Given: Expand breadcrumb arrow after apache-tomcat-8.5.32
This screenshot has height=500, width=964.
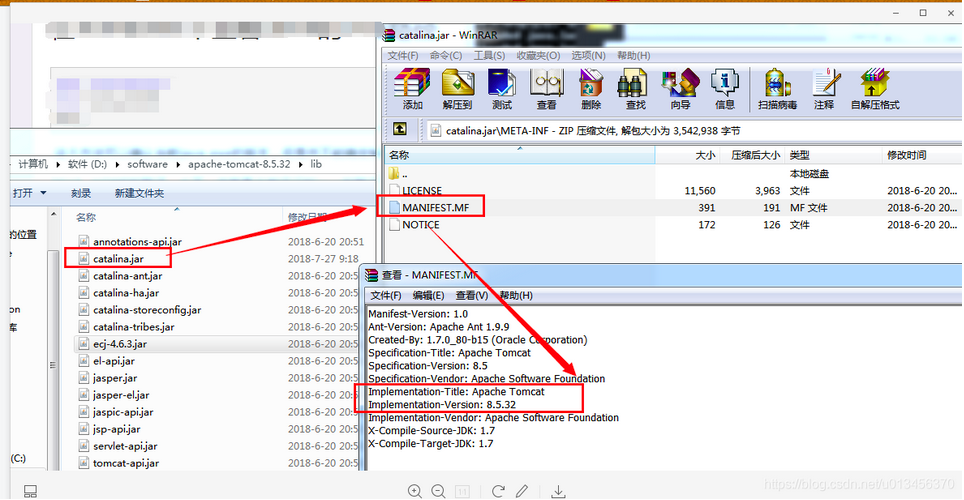Looking at the screenshot, I should [x=301, y=164].
